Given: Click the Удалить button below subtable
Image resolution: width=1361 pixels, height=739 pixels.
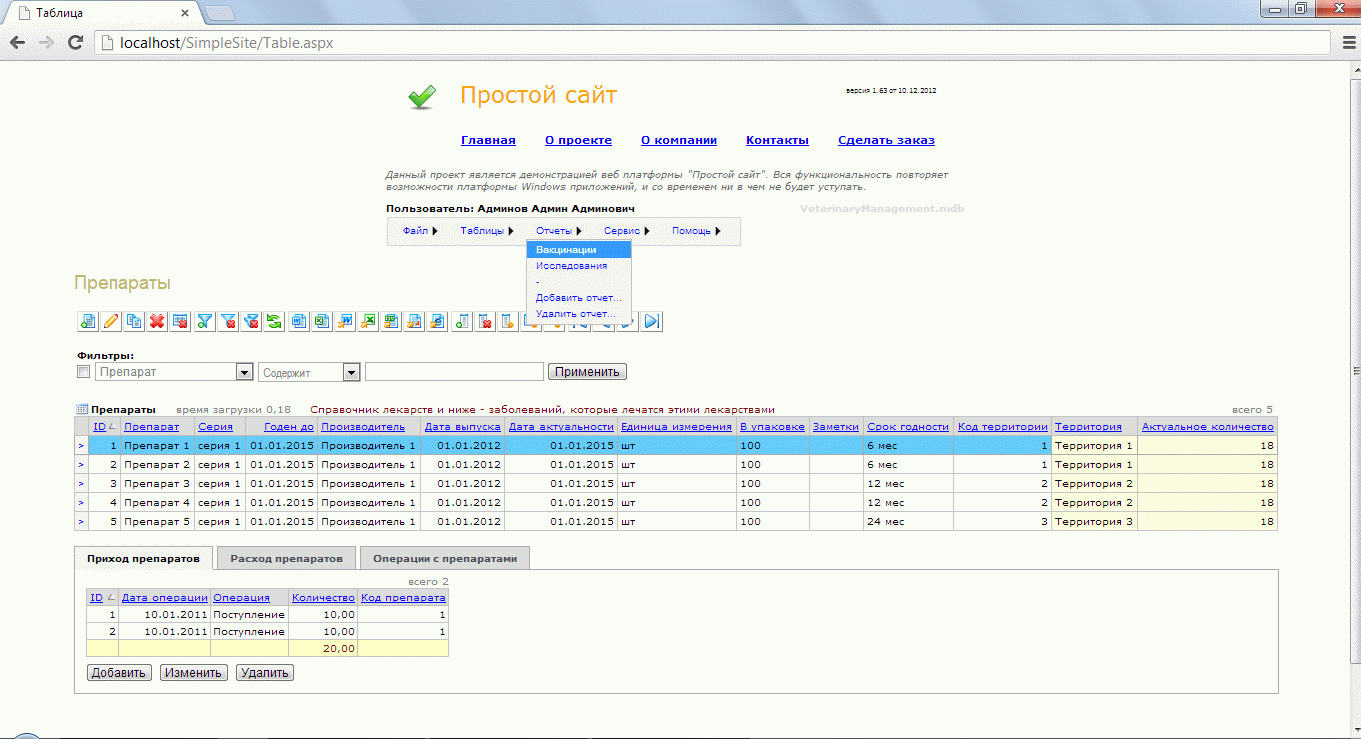Looking at the screenshot, I should tap(265, 672).
